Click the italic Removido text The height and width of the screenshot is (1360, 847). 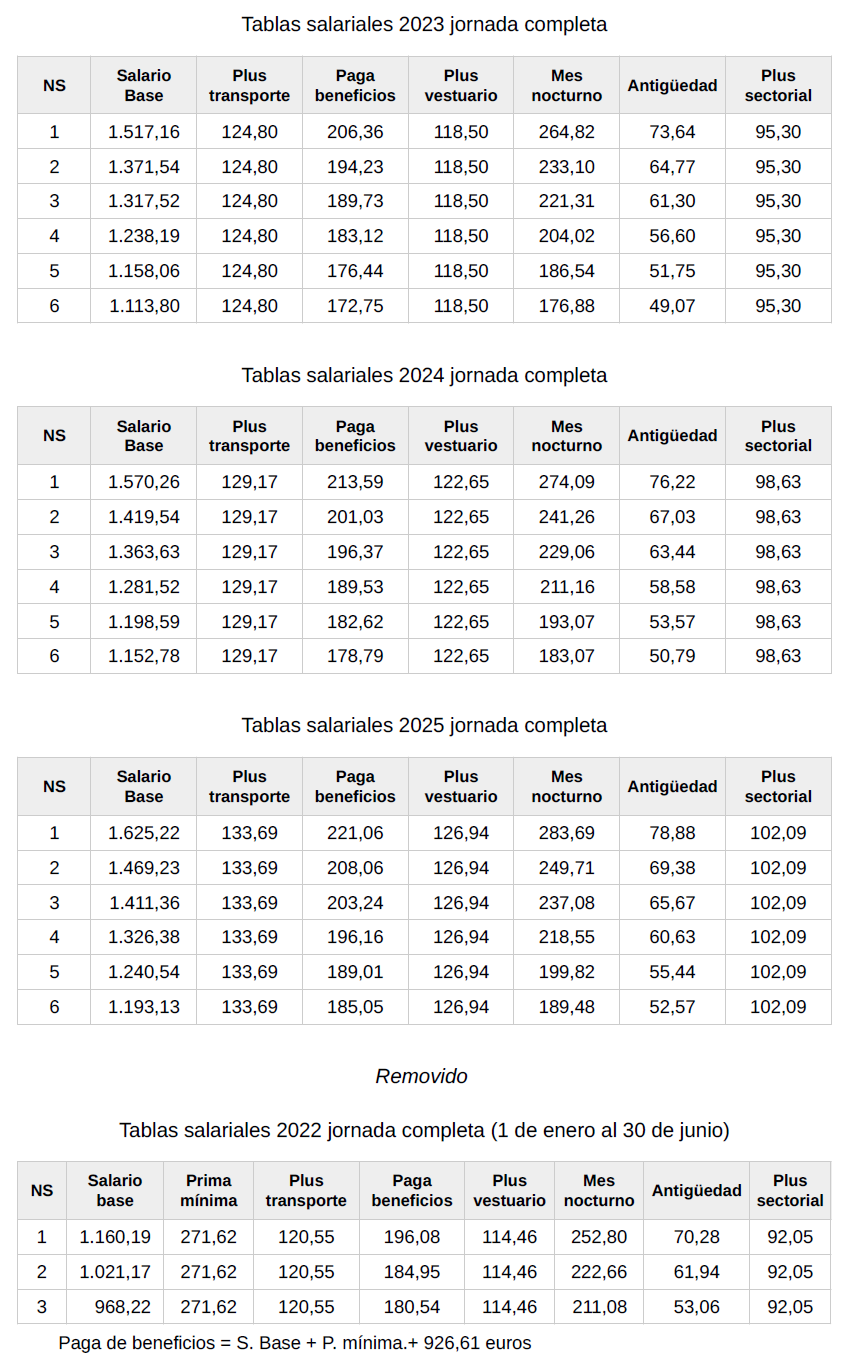421,1076
